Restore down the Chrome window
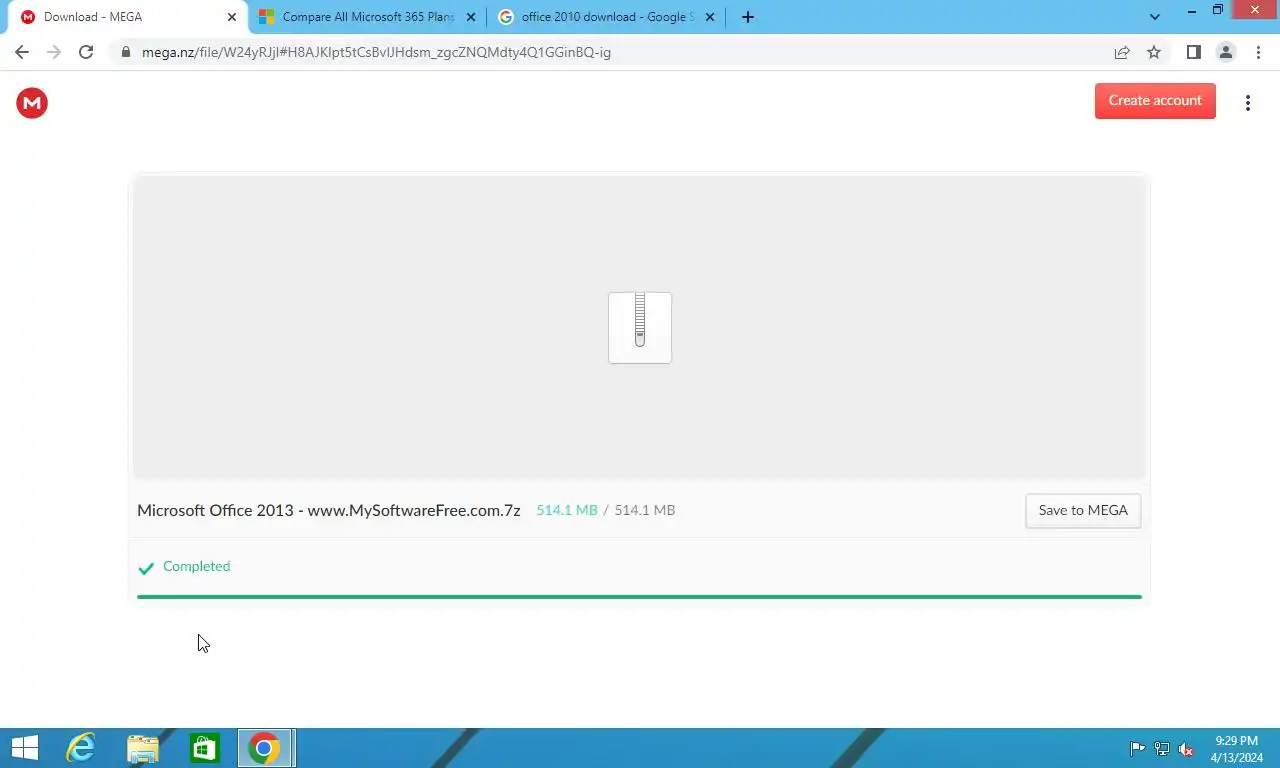This screenshot has width=1280, height=768. pos(1217,10)
